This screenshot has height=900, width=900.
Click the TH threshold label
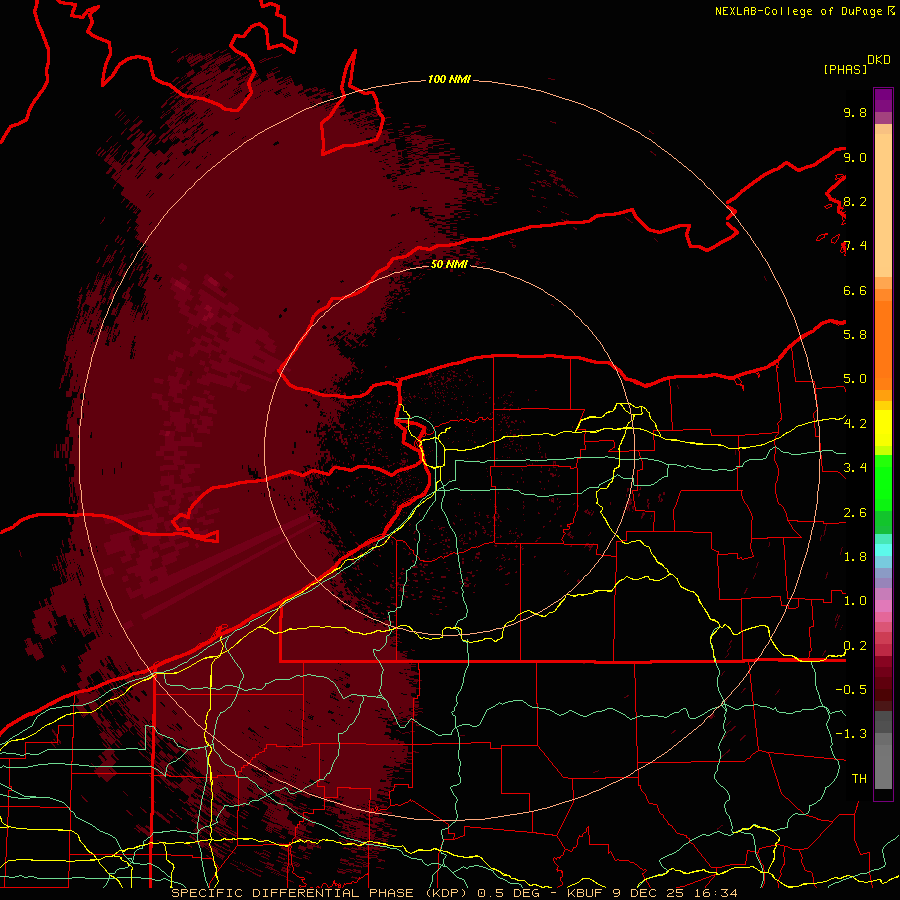859,778
